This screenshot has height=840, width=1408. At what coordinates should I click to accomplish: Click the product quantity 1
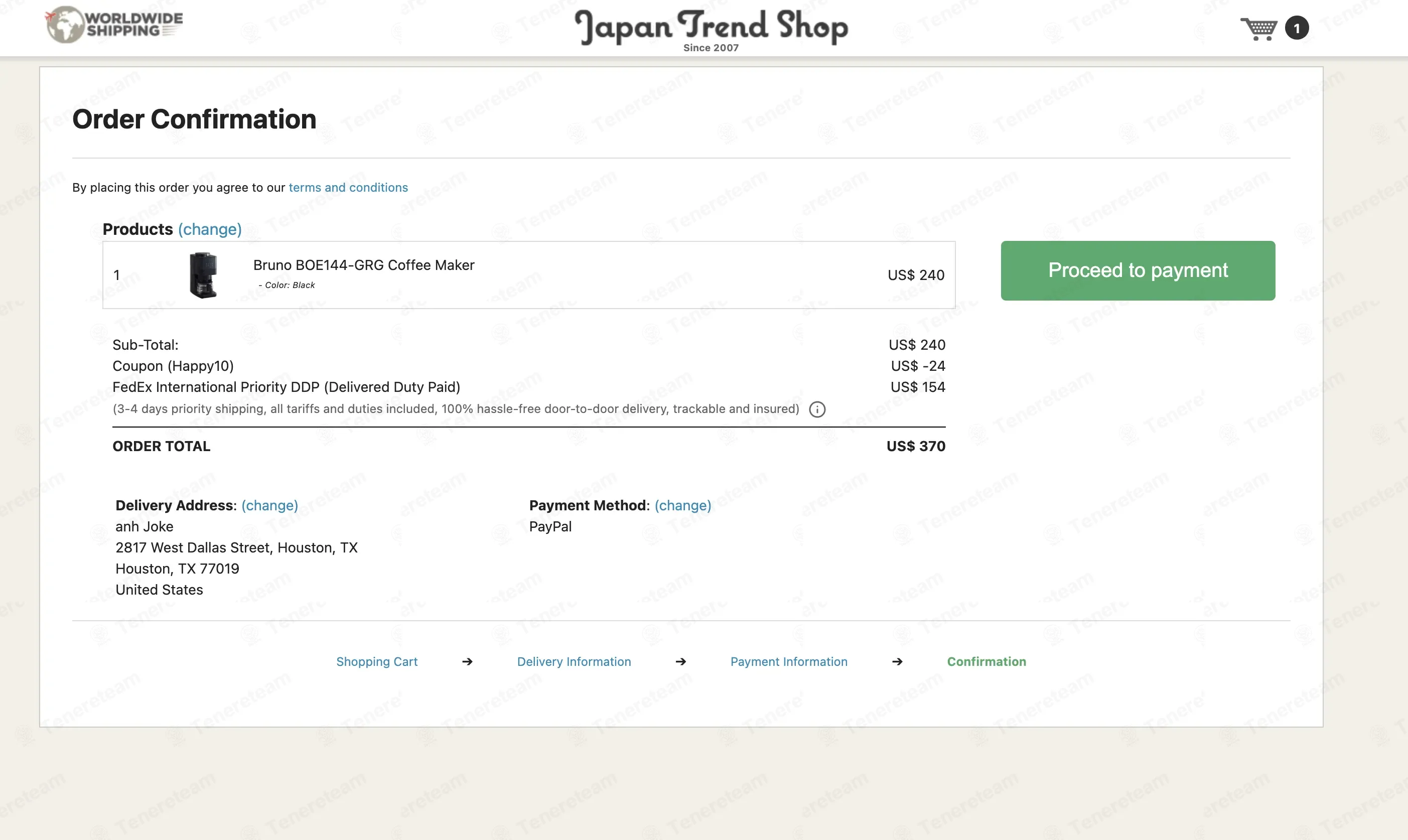point(116,275)
